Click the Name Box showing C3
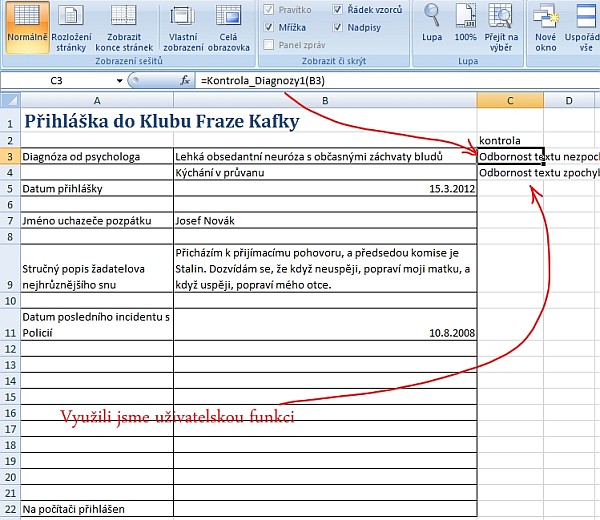This screenshot has height=520, width=600. point(57,81)
